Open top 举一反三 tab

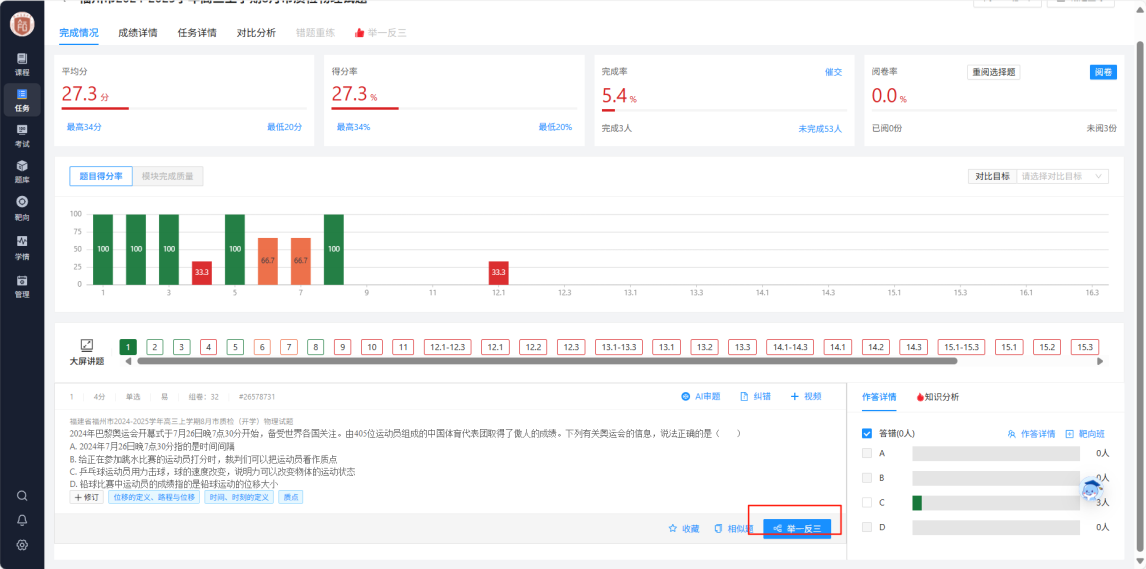tap(380, 33)
